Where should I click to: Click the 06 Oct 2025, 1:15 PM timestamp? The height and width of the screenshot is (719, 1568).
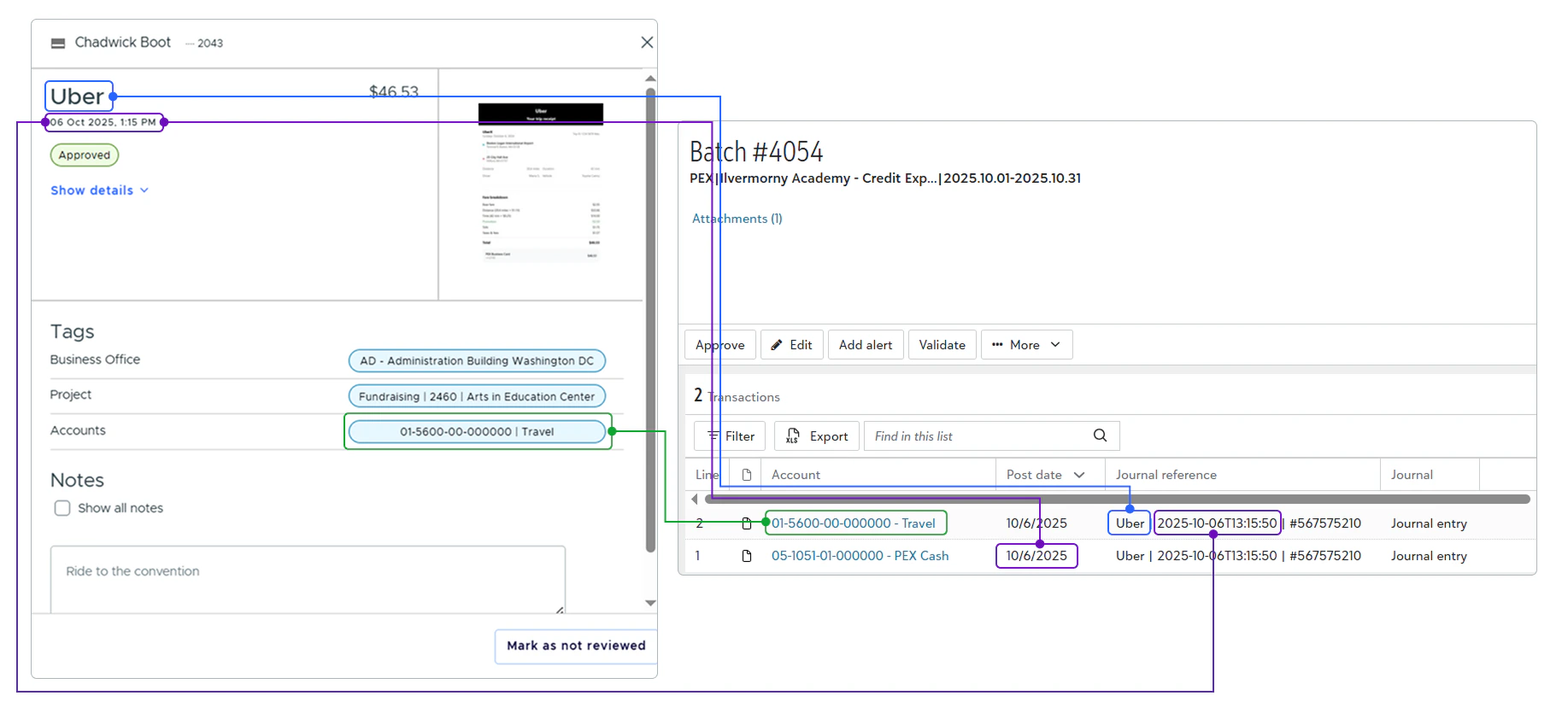(103, 122)
